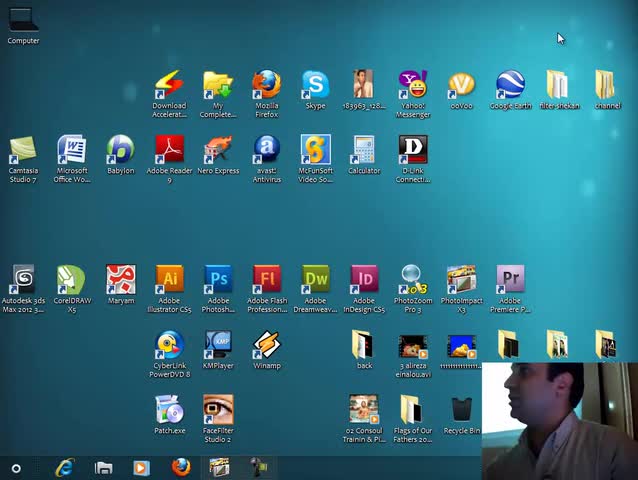Screen dimensions: 638x480
Task: Open CyberLink PowerDVD 8 shortcut
Action: [169, 354]
